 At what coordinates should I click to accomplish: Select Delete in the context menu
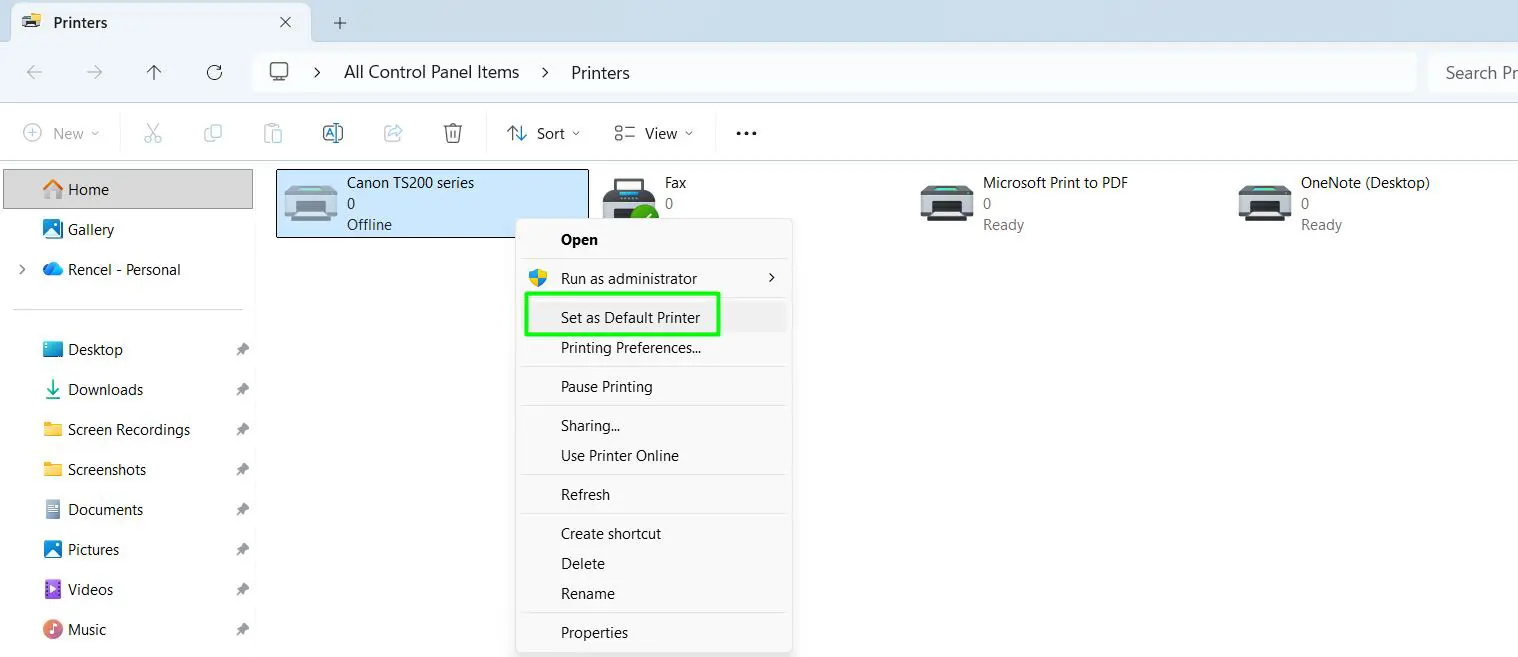pos(654,564)
